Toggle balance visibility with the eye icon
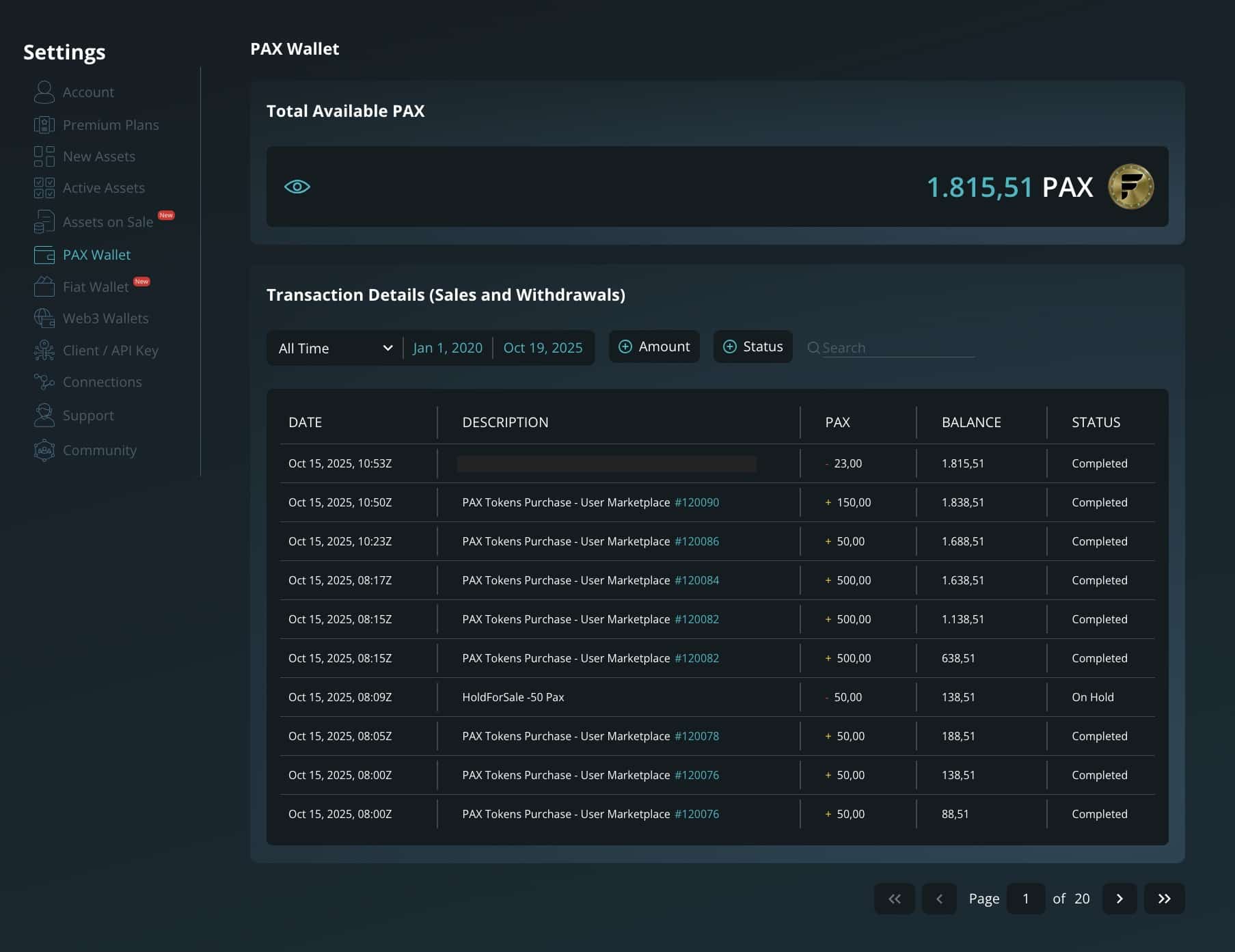This screenshot has height=952, width=1235. [297, 186]
